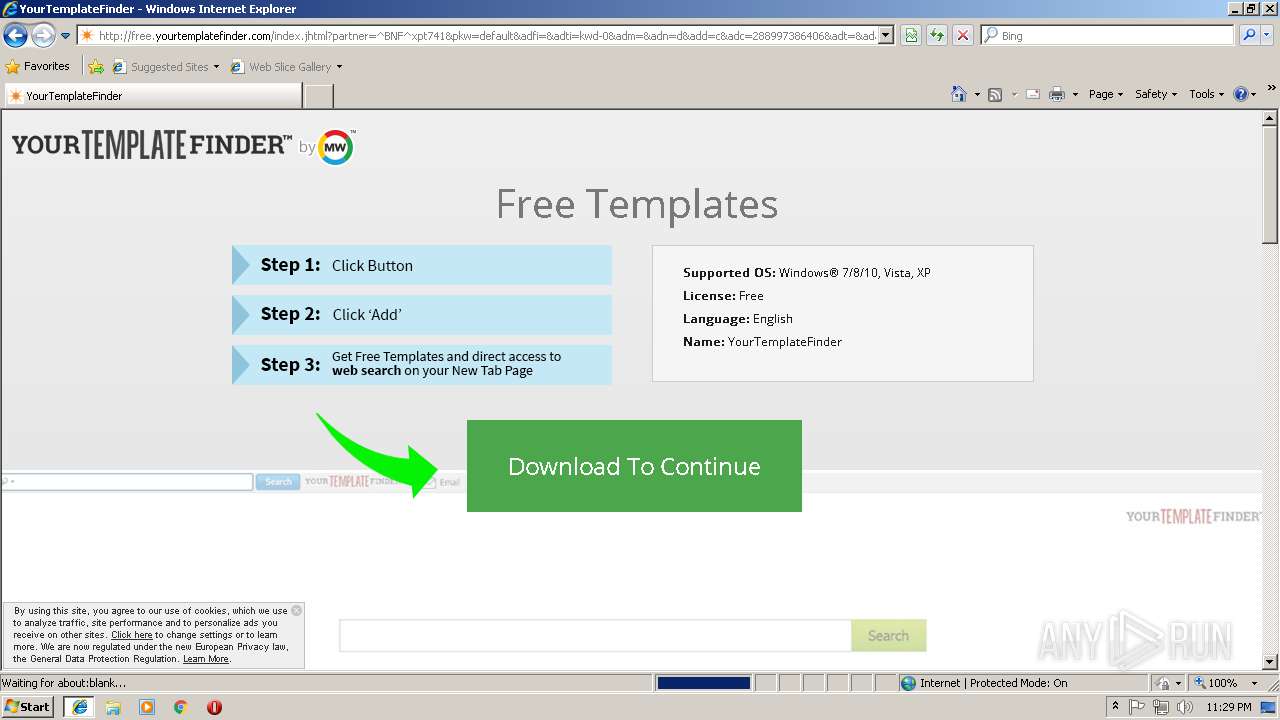Image resolution: width=1280 pixels, height=720 pixels.
Task: Open the Page menu
Action: 1106,94
